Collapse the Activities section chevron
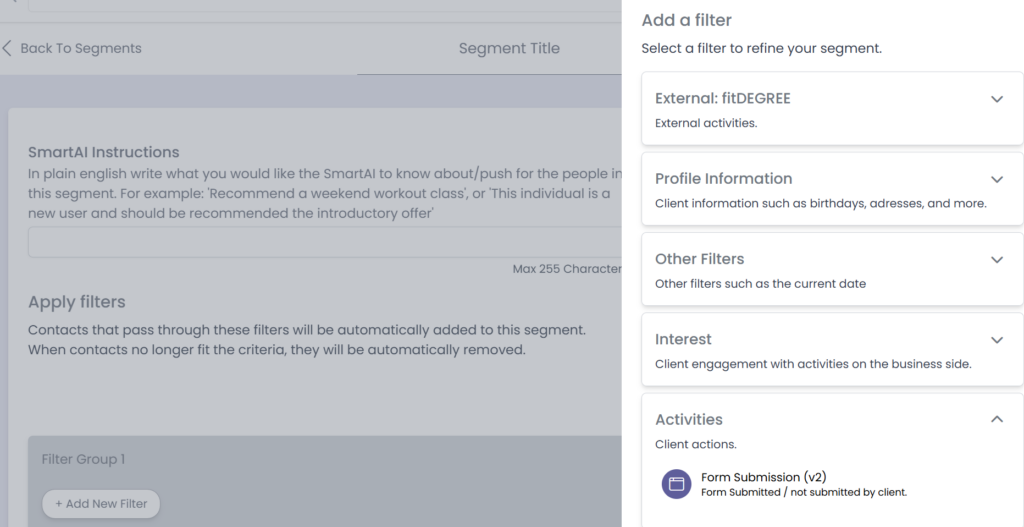This screenshot has height=527, width=1024. point(996,419)
